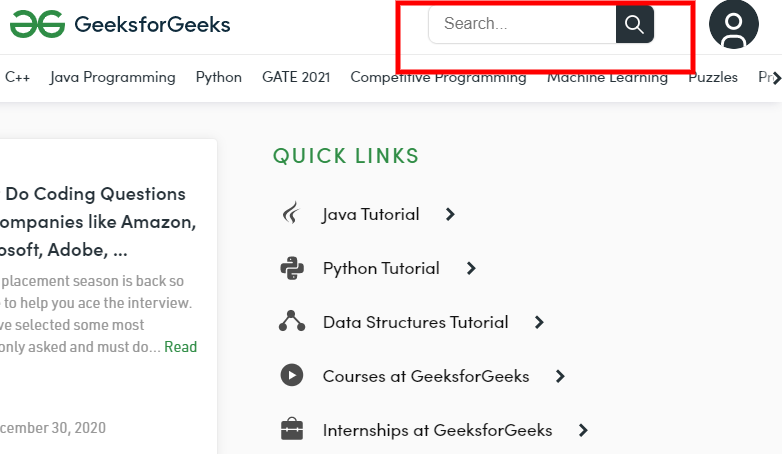The image size is (782, 454).
Task: Click the Internships briefcase icon
Action: tap(292, 430)
